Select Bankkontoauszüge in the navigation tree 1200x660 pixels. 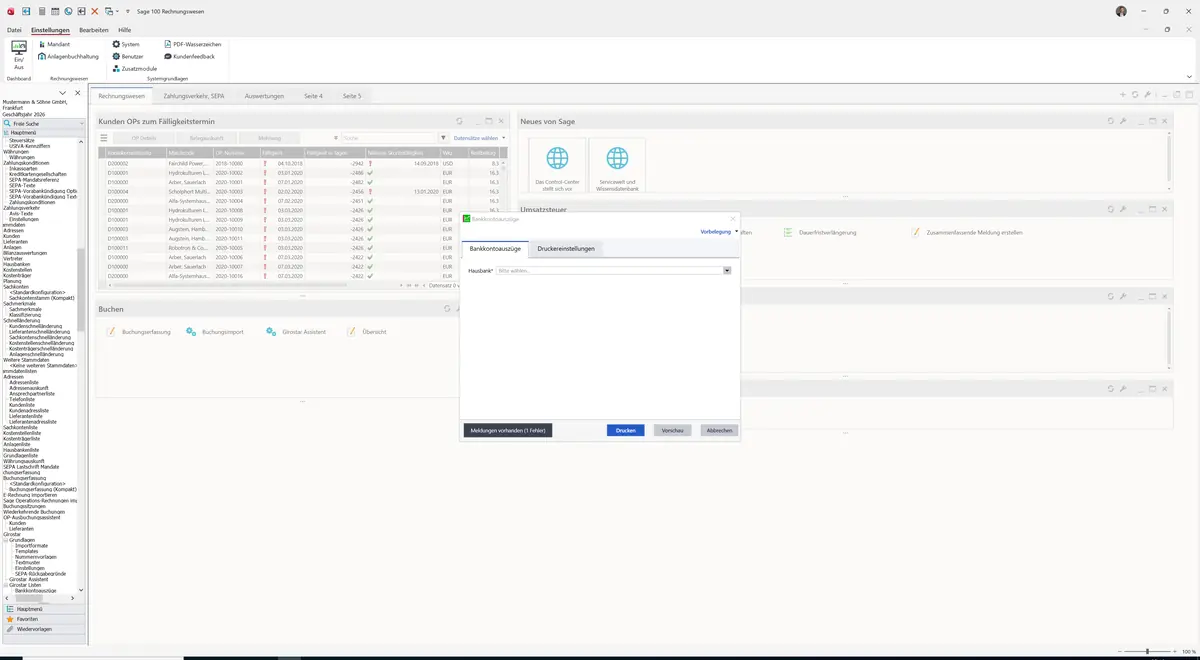(35, 591)
